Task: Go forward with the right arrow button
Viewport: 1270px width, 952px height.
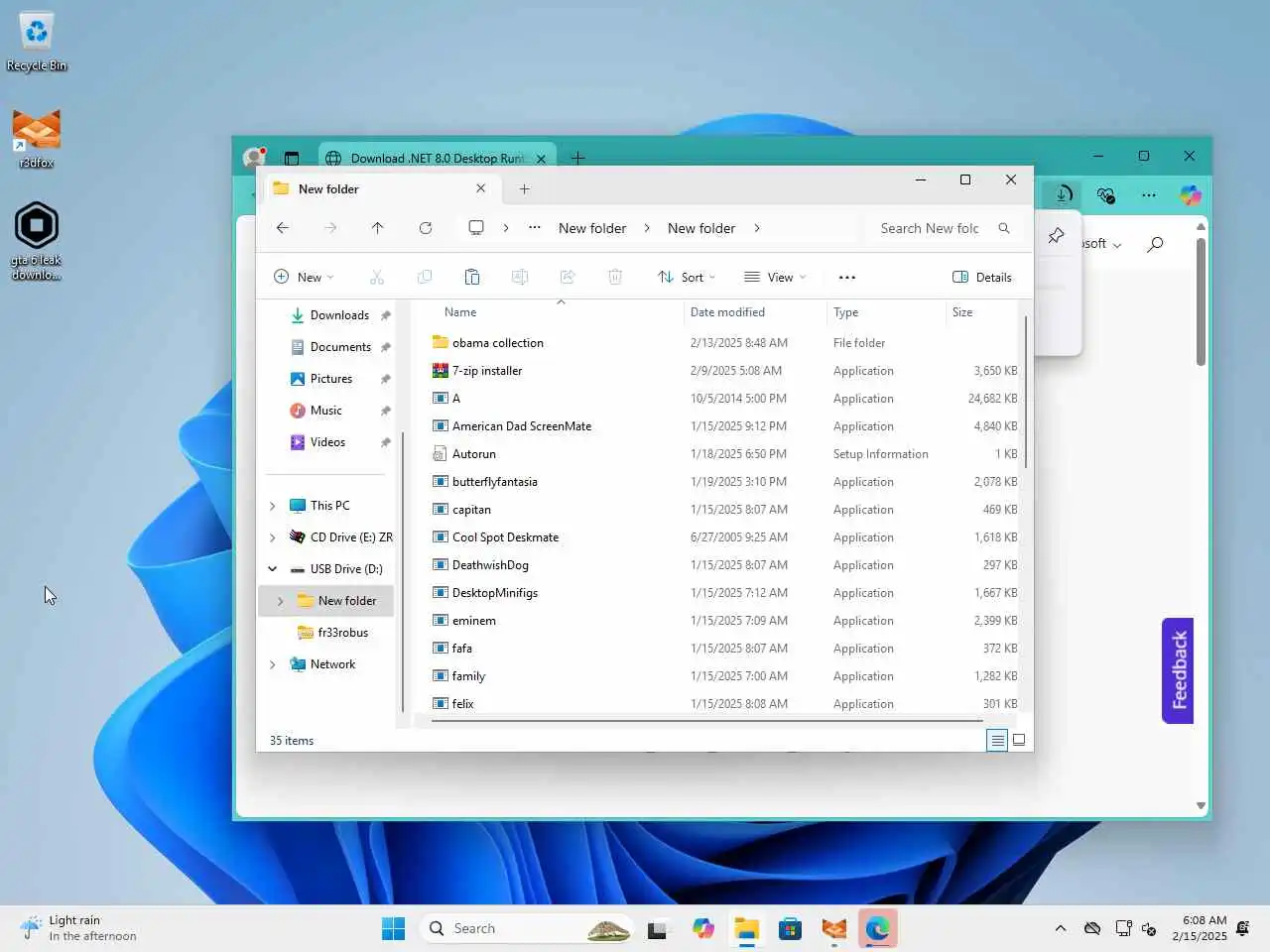Action: [x=330, y=228]
